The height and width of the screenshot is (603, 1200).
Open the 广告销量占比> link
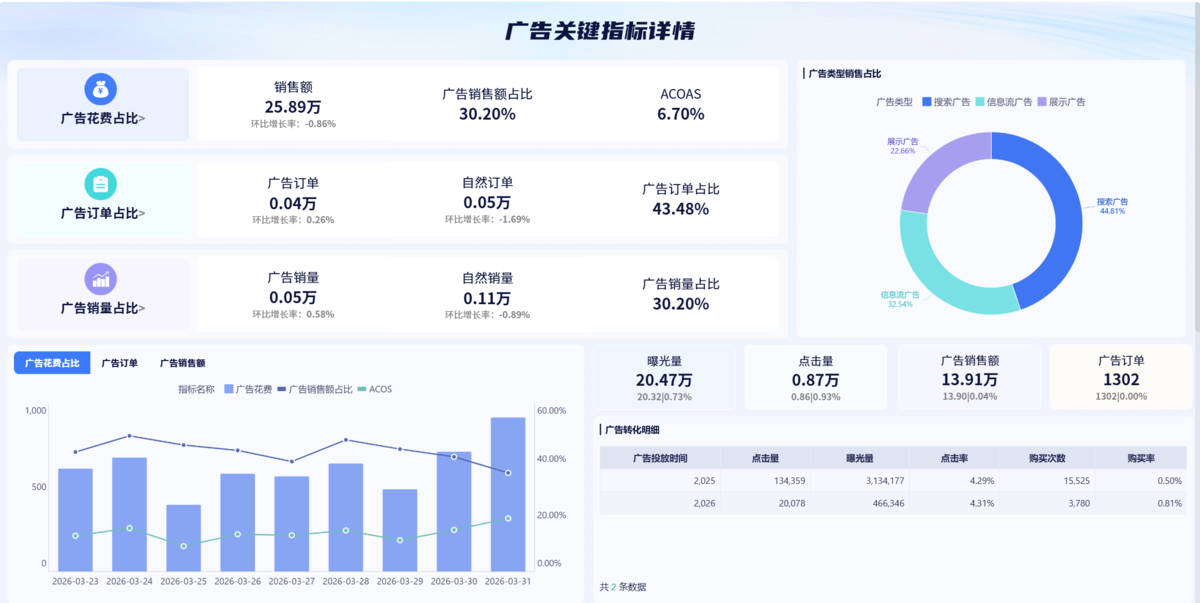pos(103,308)
